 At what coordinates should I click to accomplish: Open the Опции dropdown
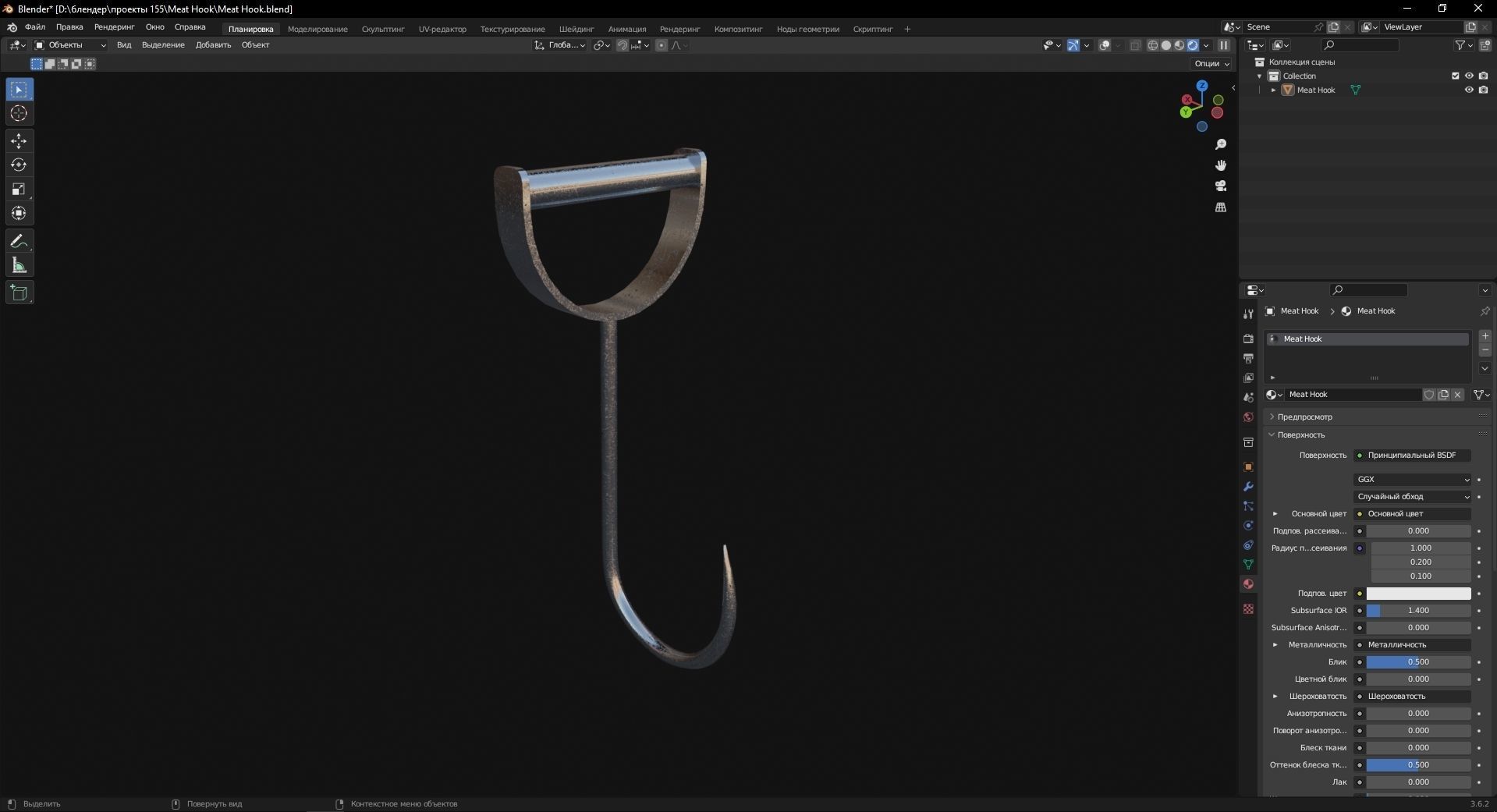click(1211, 63)
